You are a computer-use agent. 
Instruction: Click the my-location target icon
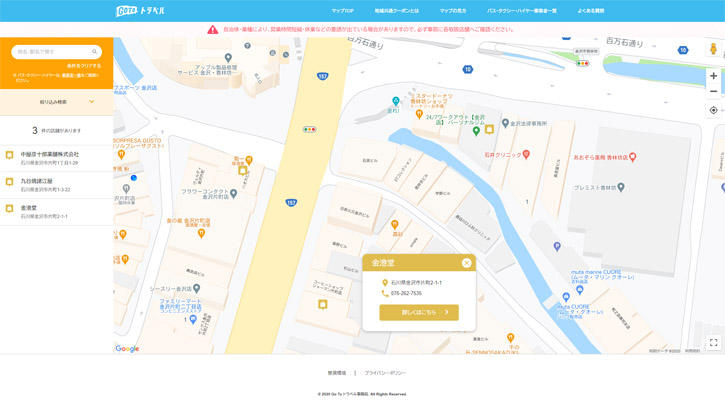click(713, 110)
